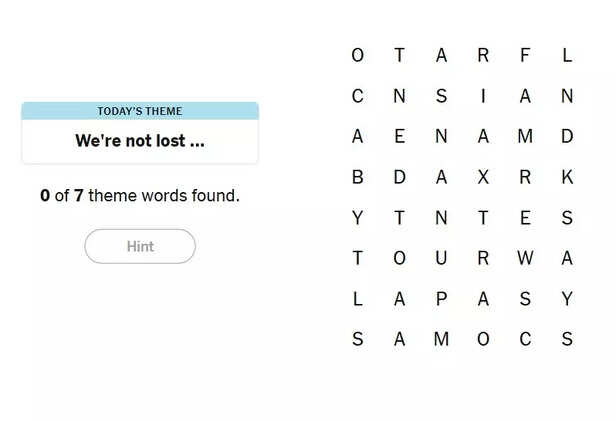Click the Hint button
Image resolution: width=616 pixels, height=422 pixels.
140,246
